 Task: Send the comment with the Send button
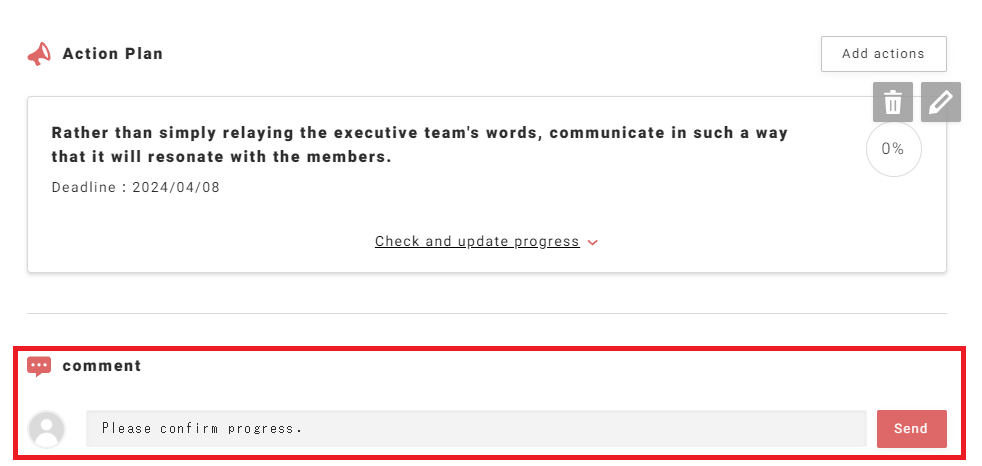point(911,429)
